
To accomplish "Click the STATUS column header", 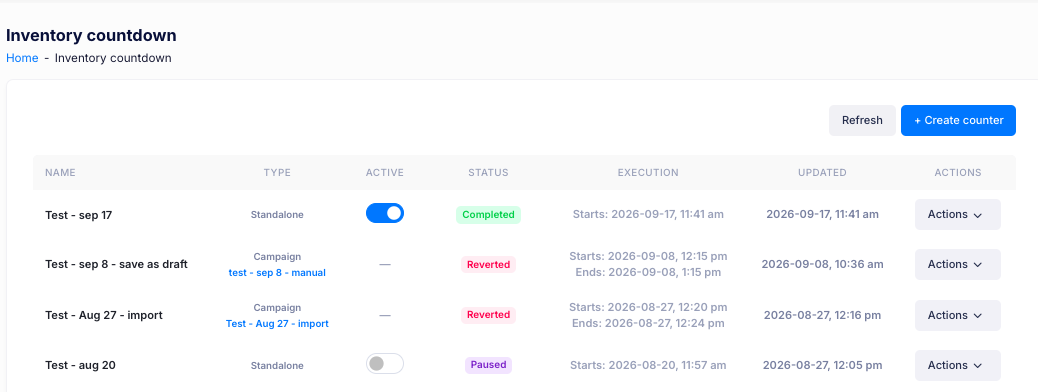I will (488, 172).
